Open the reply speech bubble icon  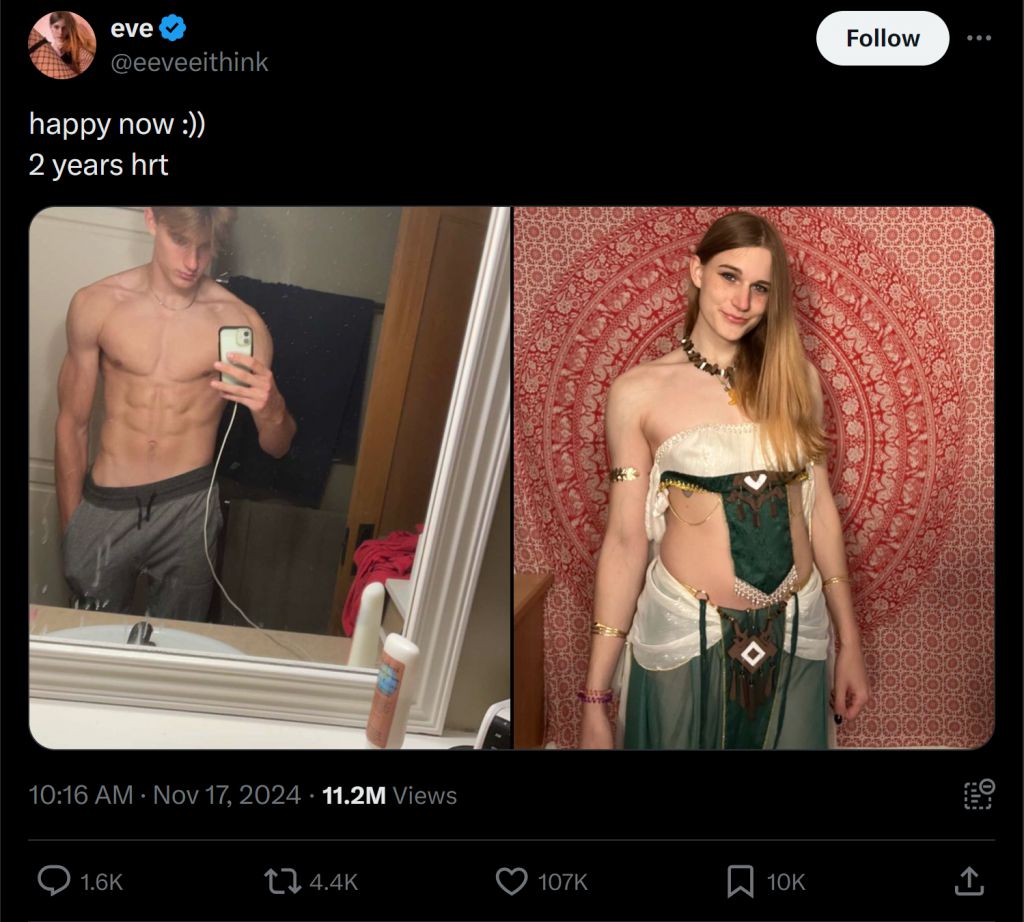pos(54,880)
